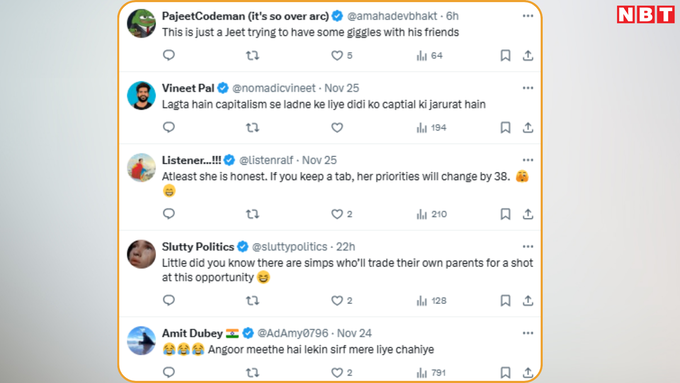Share PajeetCodeman's tweet

point(528,56)
